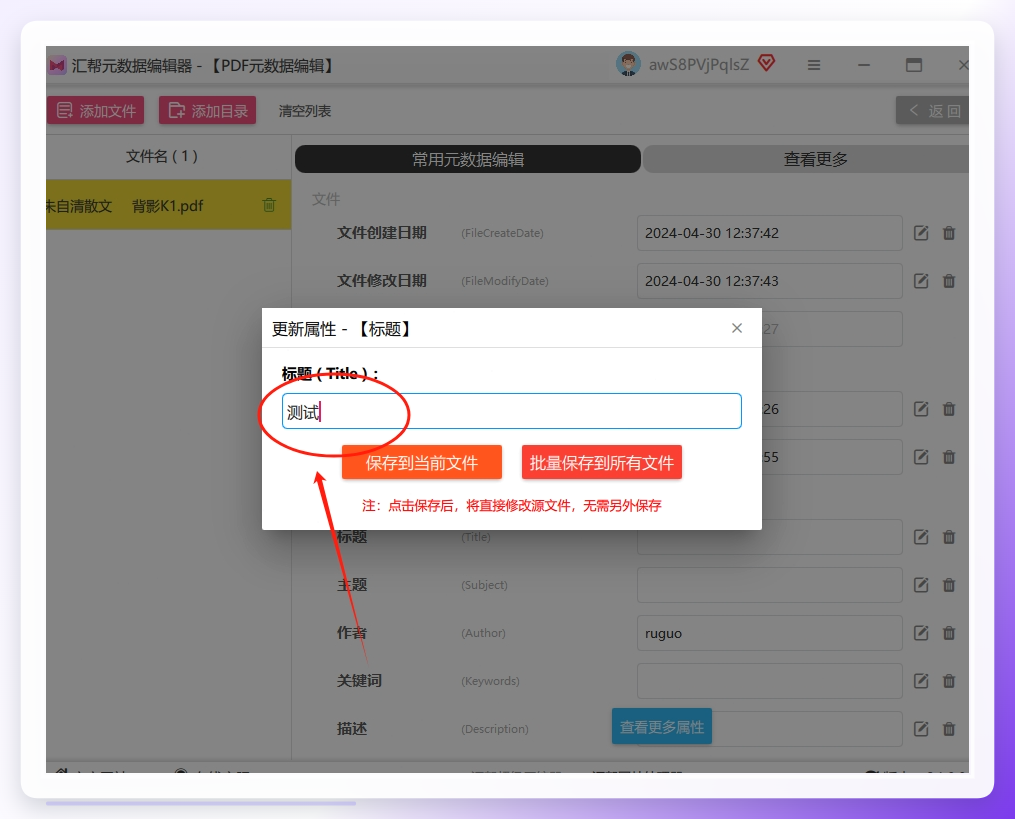Screen dimensions: 1015x819
Task: Edit the 标题 (Title) property
Action: coord(921,537)
